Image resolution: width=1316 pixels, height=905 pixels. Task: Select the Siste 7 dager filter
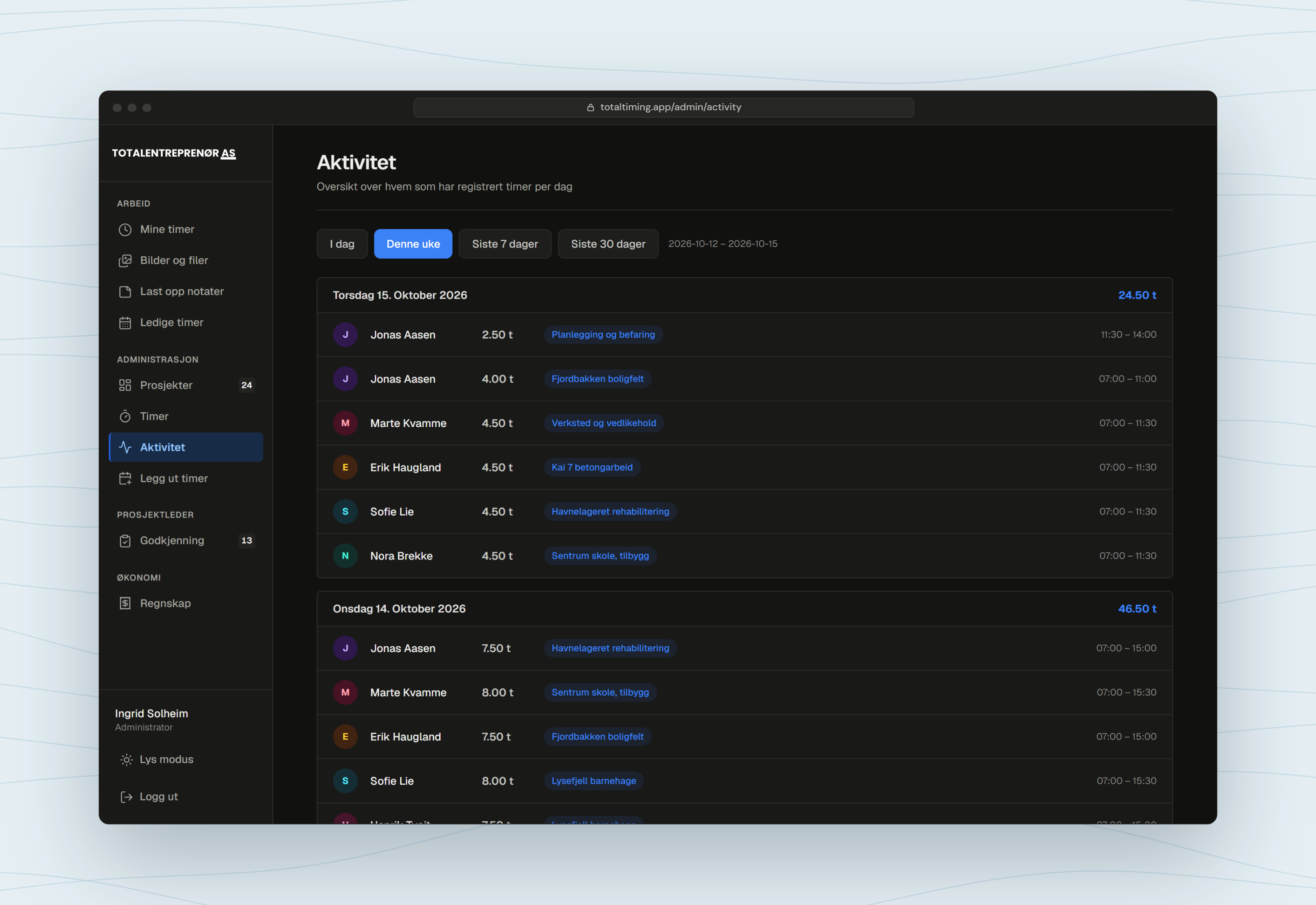click(505, 244)
